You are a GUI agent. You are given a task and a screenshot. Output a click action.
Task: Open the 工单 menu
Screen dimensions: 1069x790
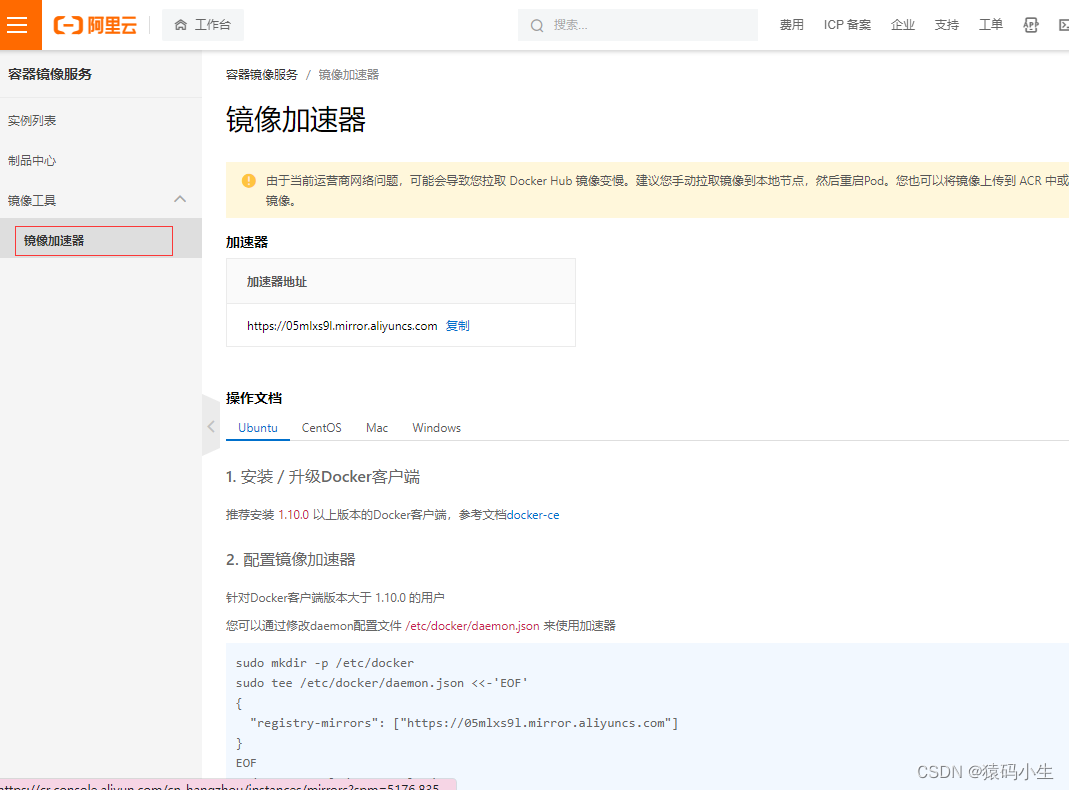coord(991,25)
